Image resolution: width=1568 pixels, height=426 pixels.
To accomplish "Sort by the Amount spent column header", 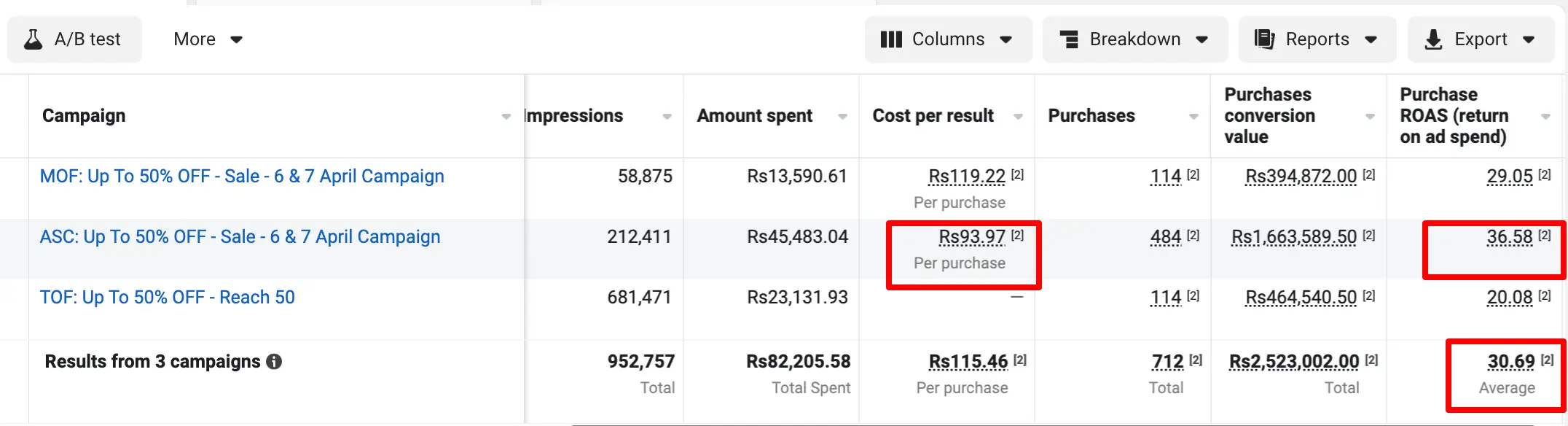I will [x=754, y=116].
